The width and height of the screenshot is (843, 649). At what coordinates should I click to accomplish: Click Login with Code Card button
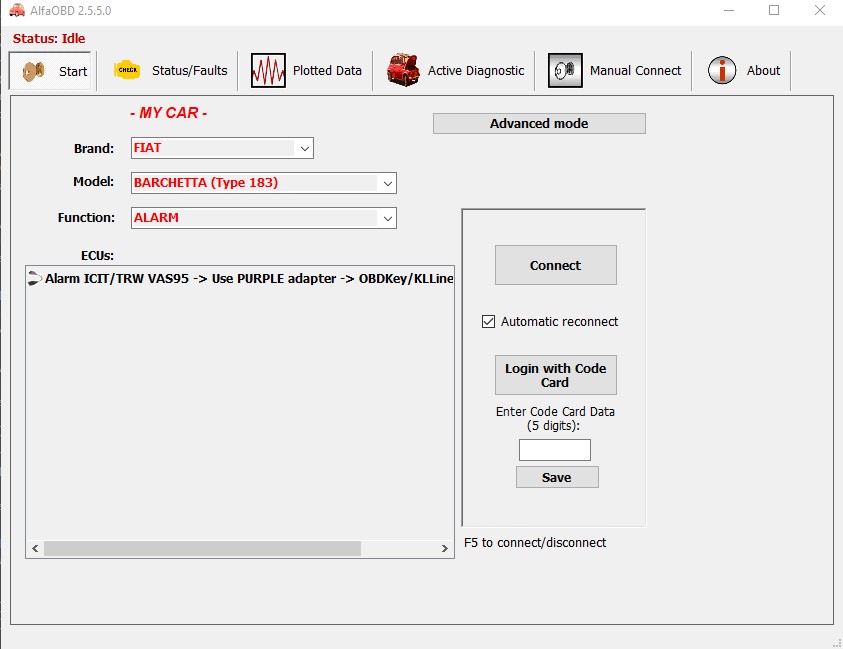[555, 375]
